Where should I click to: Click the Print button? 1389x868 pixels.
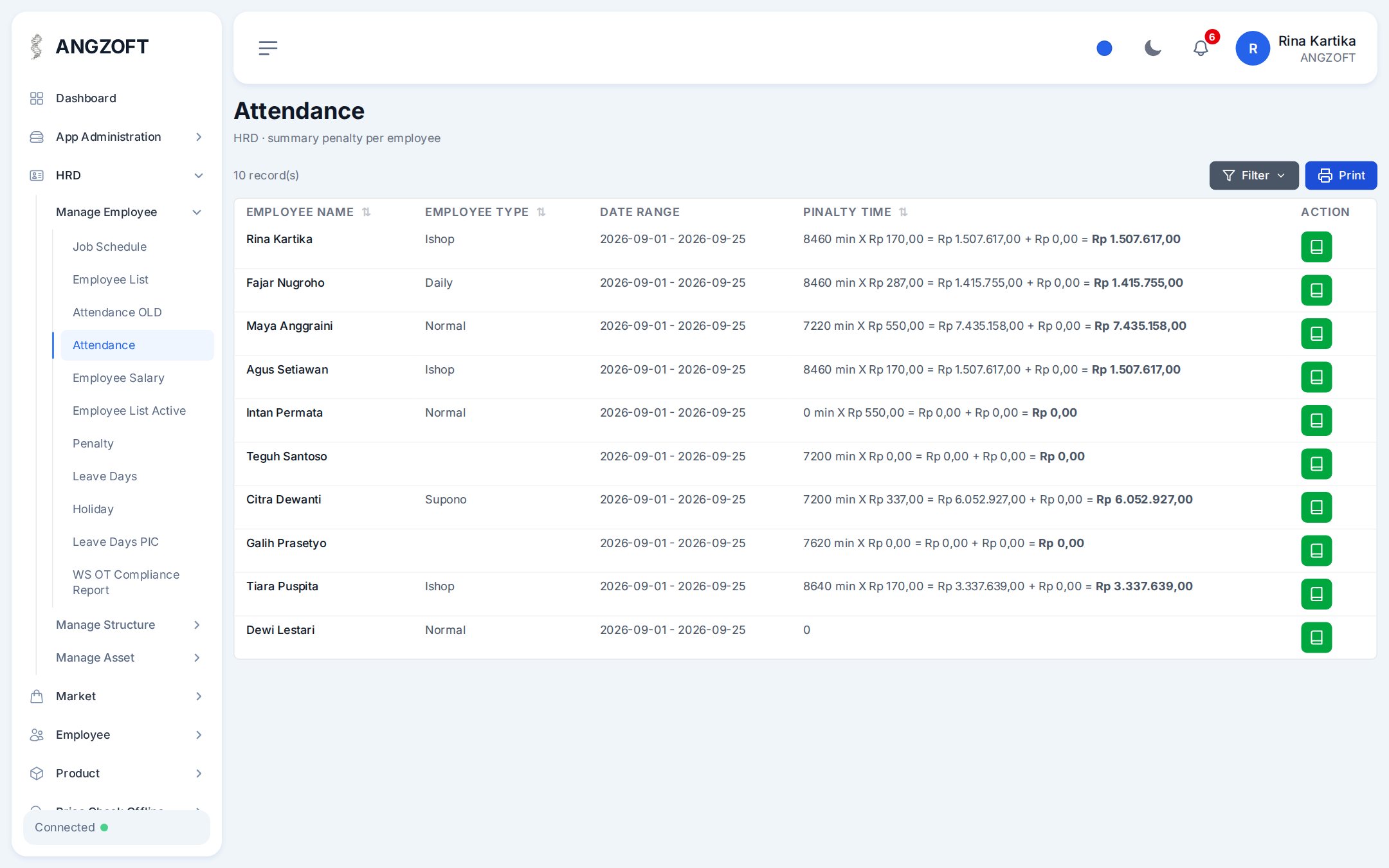point(1341,176)
